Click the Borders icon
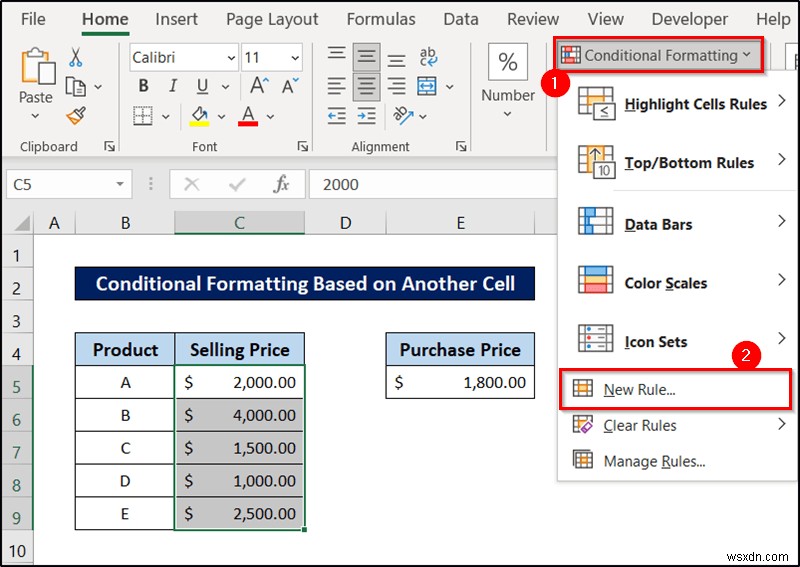Viewport: 800px width, 567px height. click(x=143, y=116)
